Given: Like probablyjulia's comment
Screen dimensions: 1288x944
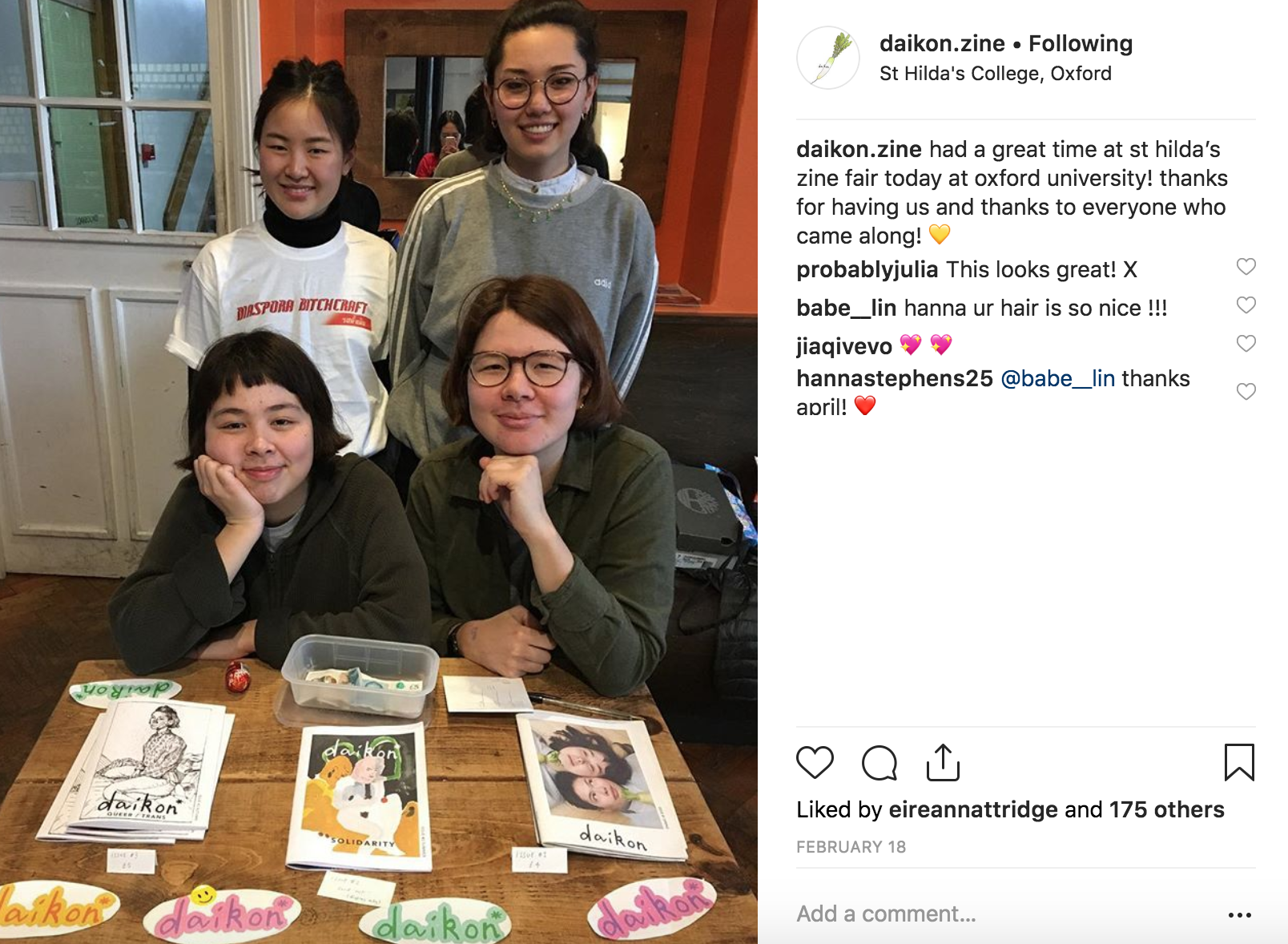Looking at the screenshot, I should 1246,266.
